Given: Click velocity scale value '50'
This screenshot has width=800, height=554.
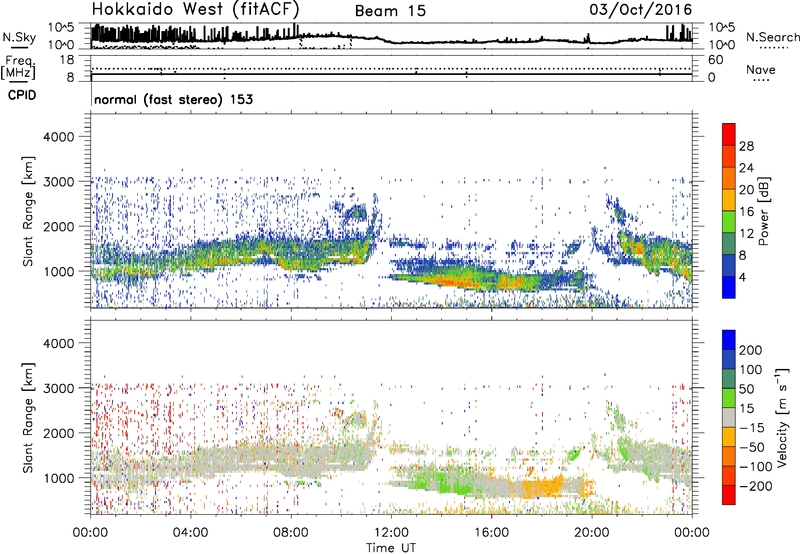Looking at the screenshot, I should pyautogui.click(x=746, y=389).
